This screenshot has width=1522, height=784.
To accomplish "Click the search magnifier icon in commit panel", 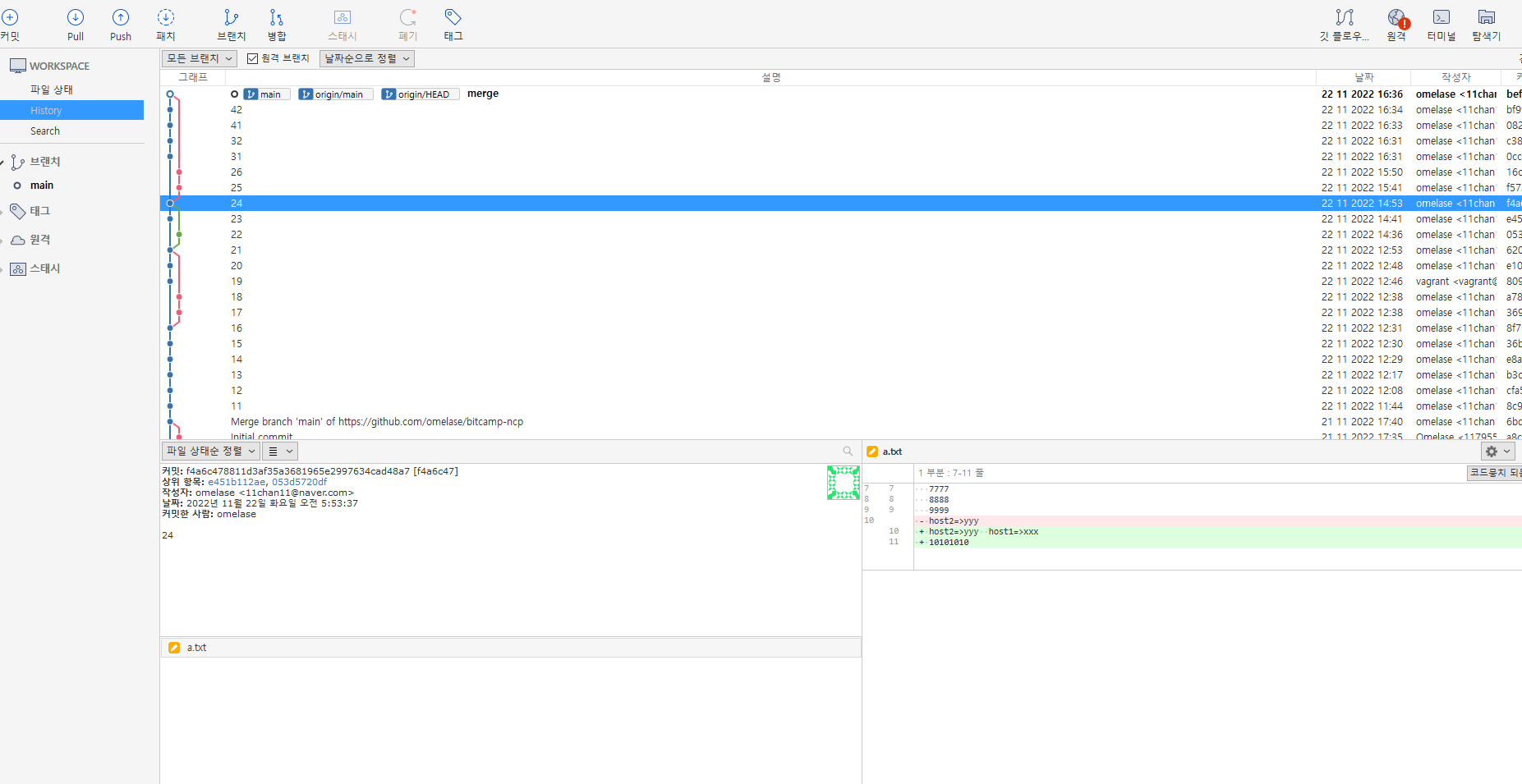I will click(x=848, y=451).
